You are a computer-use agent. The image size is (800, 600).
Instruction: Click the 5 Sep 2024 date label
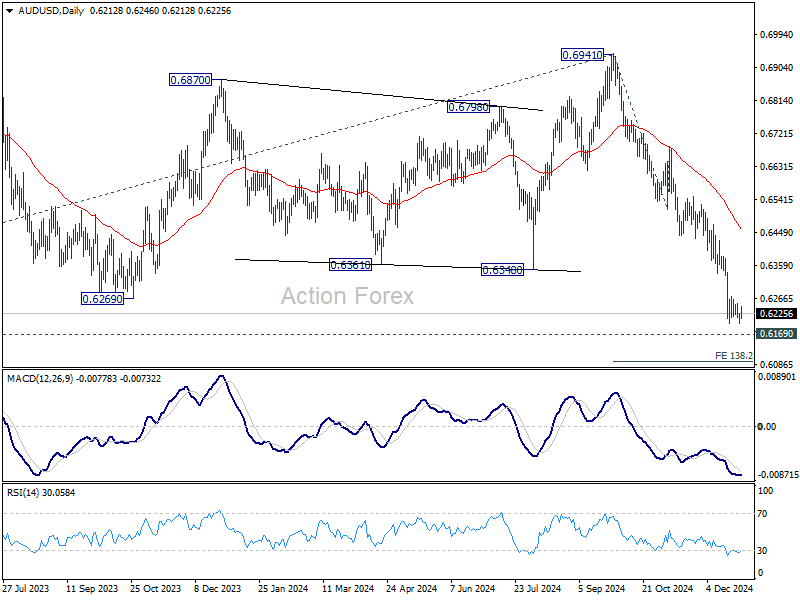[x=602, y=588]
